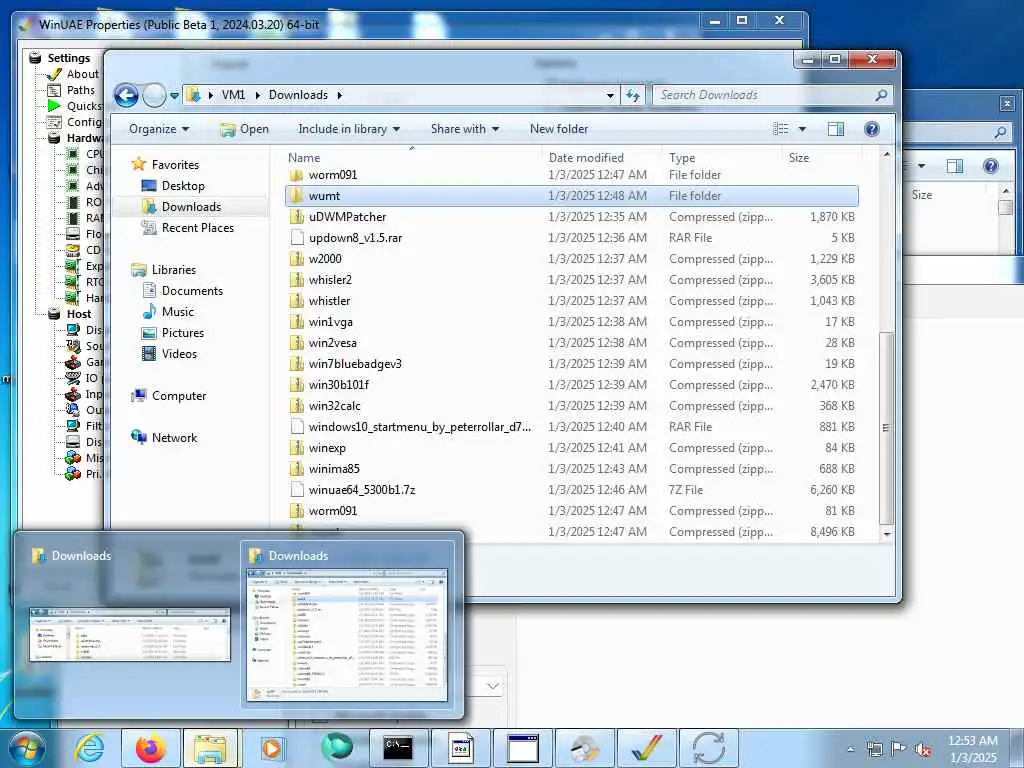Expand the Include in library menu

coord(349,129)
